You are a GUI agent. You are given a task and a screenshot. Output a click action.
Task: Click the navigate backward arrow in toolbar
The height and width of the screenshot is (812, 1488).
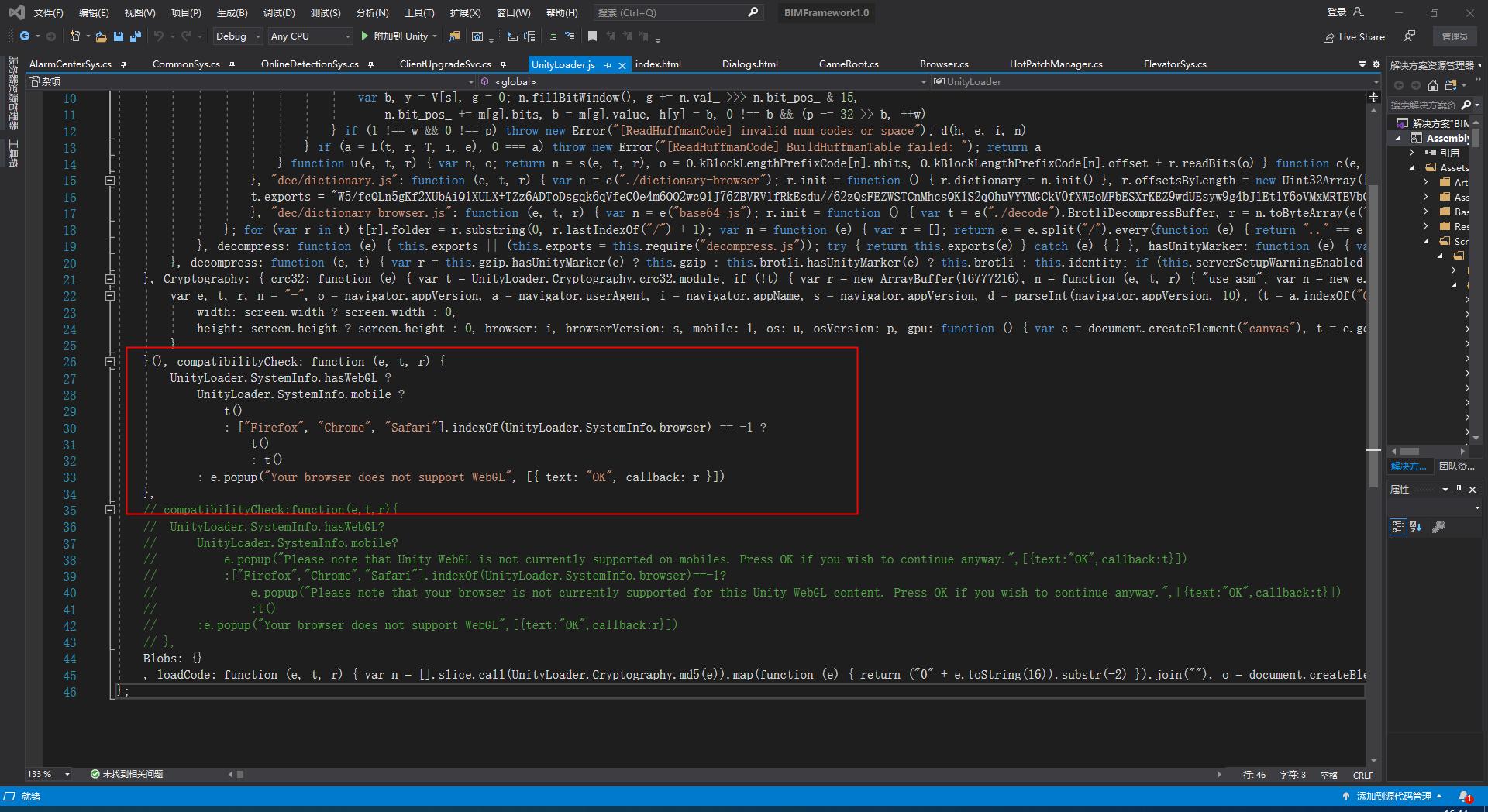(x=25, y=36)
